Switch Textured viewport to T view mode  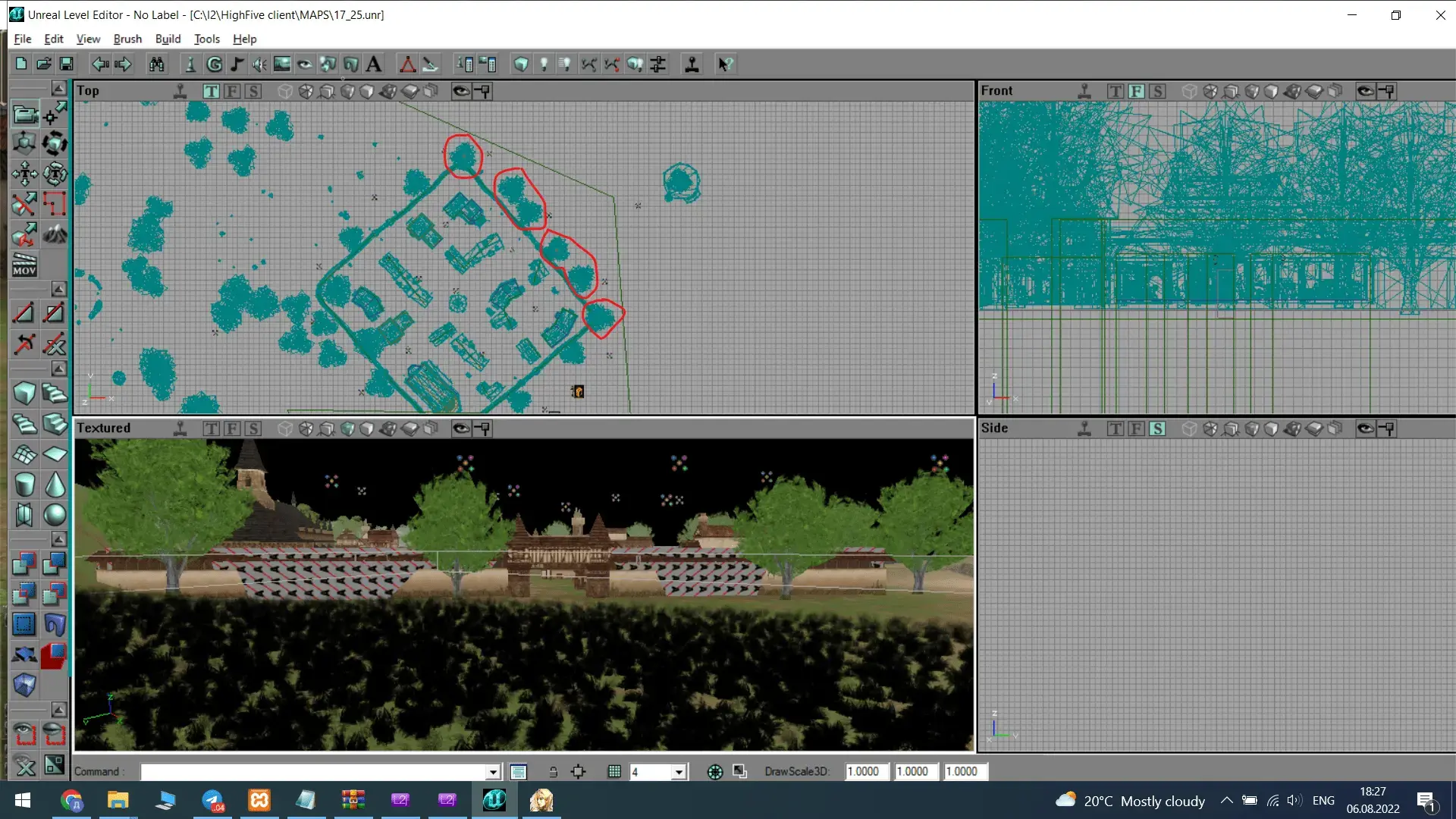click(x=211, y=428)
